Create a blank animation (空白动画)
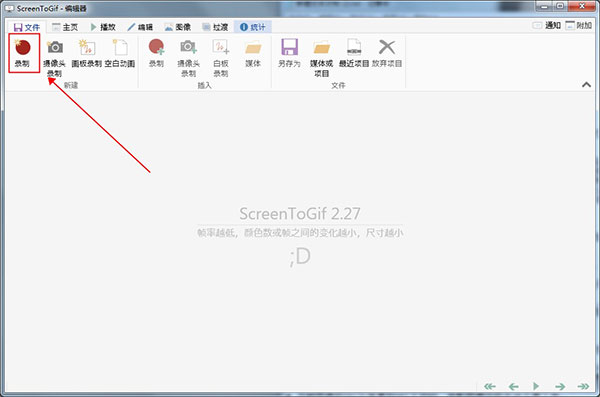 [x=120, y=53]
